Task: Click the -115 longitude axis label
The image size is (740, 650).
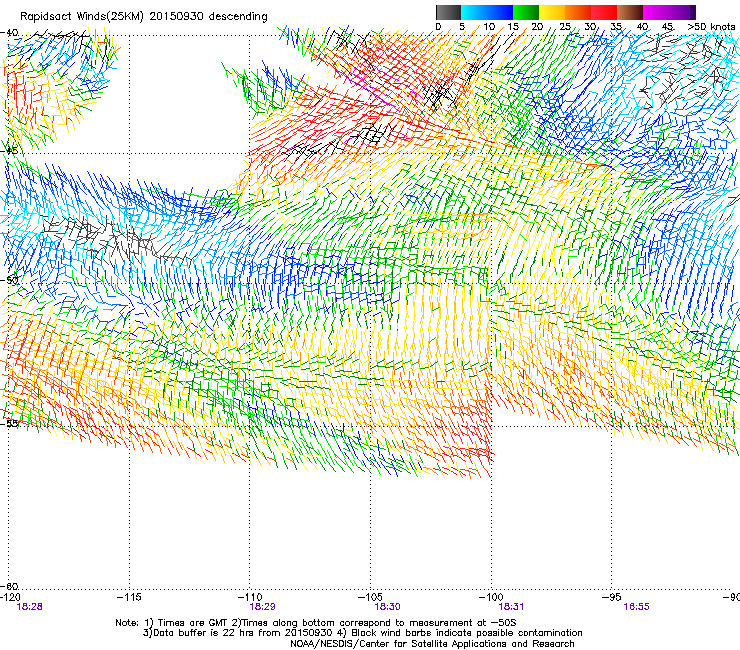Action: point(129,597)
